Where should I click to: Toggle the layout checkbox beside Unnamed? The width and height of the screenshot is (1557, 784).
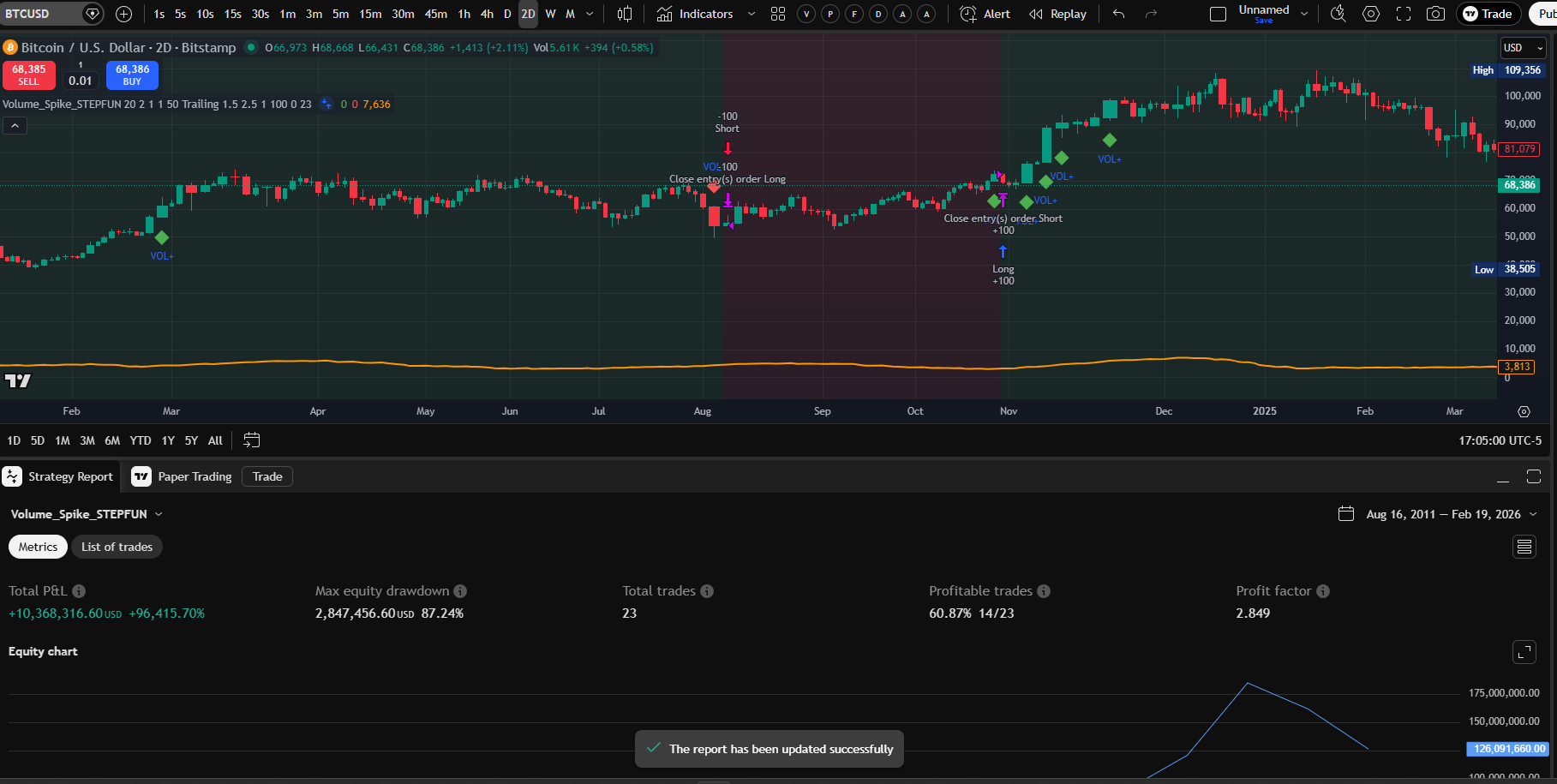coord(1218,14)
